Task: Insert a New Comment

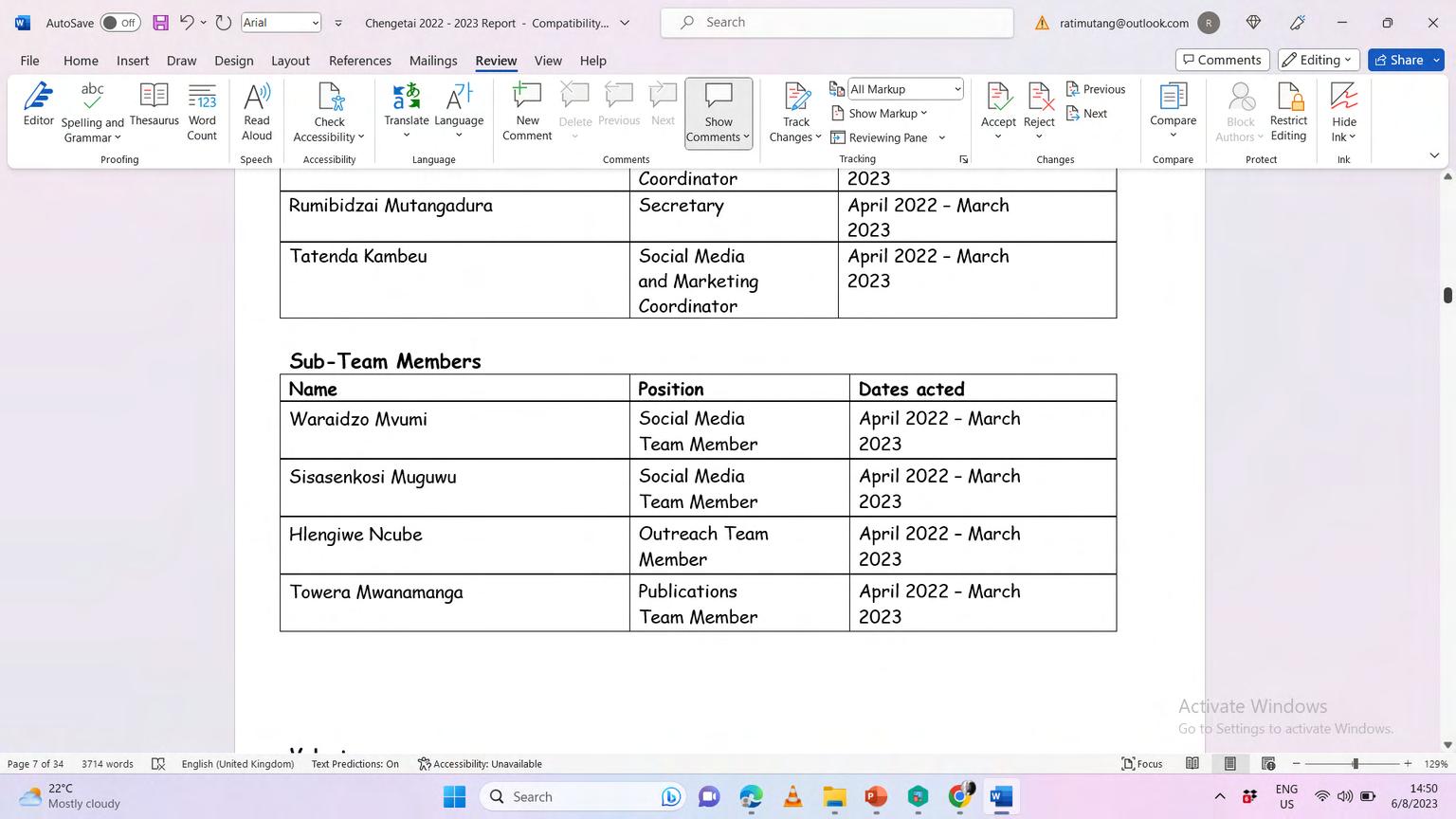Action: pos(527,113)
